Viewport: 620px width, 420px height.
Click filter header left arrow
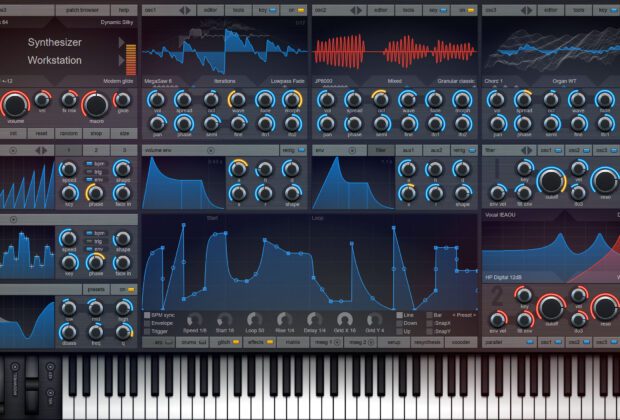[x=524, y=150]
